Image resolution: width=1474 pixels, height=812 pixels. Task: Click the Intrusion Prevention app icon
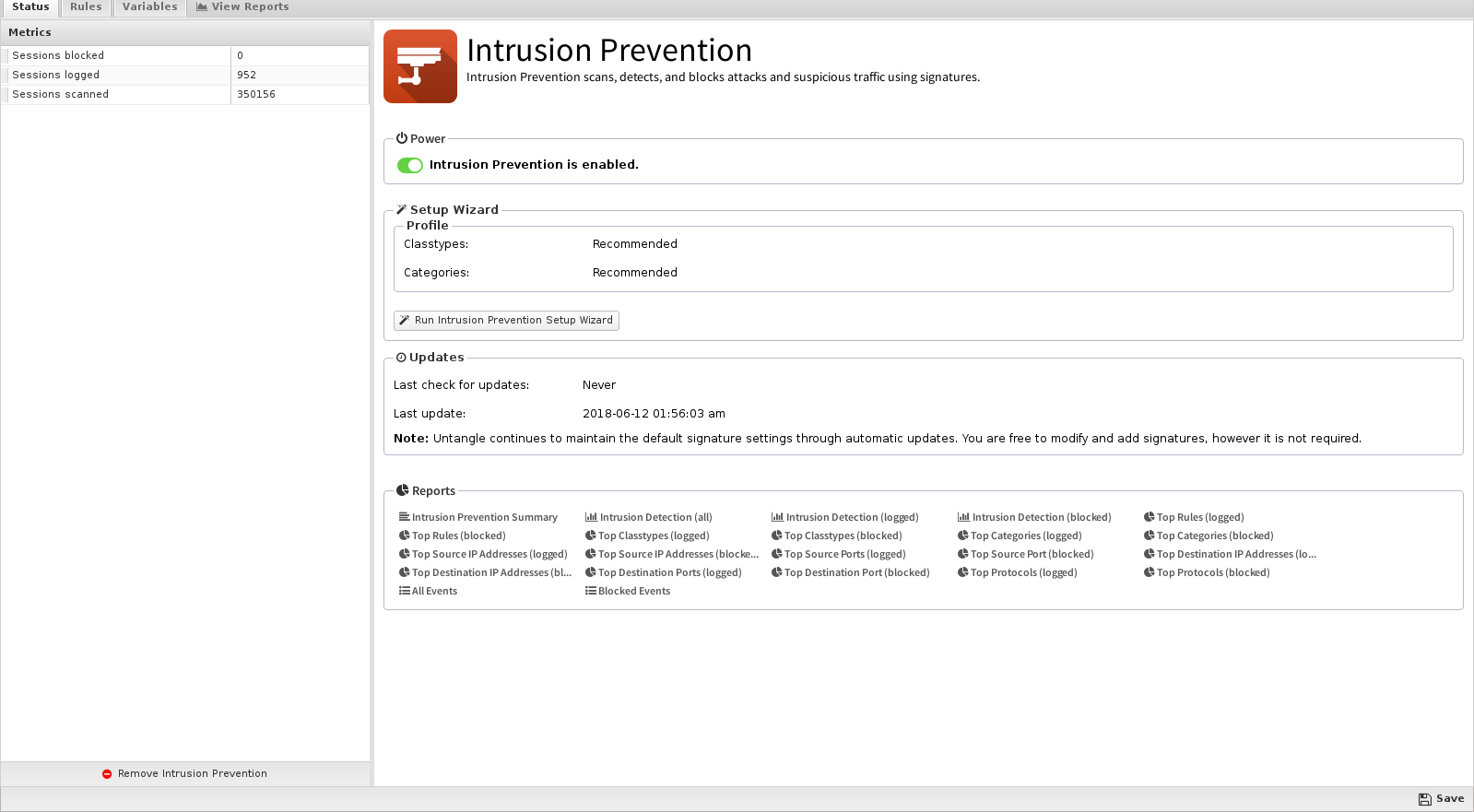tap(420, 66)
